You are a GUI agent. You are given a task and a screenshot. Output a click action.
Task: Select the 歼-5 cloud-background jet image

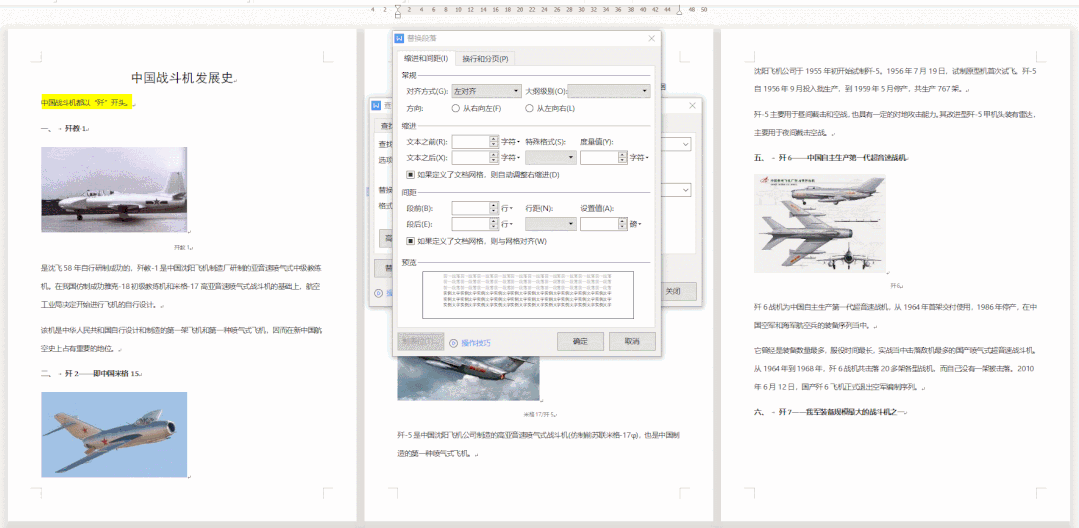coord(468,379)
